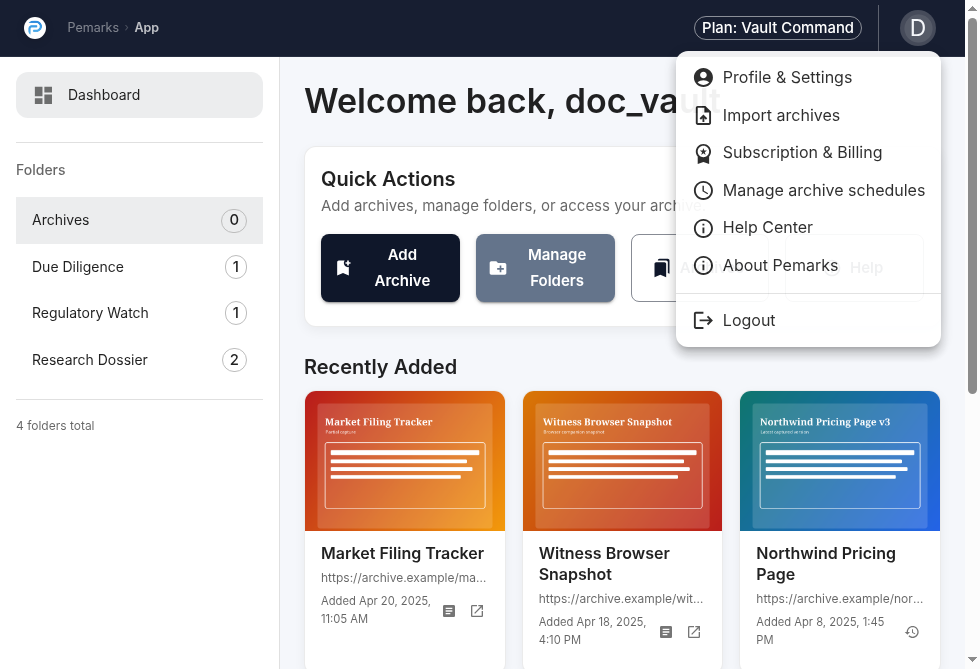Open Market Filing Tracker thumbnail
This screenshot has width=980, height=669.
coord(405,461)
